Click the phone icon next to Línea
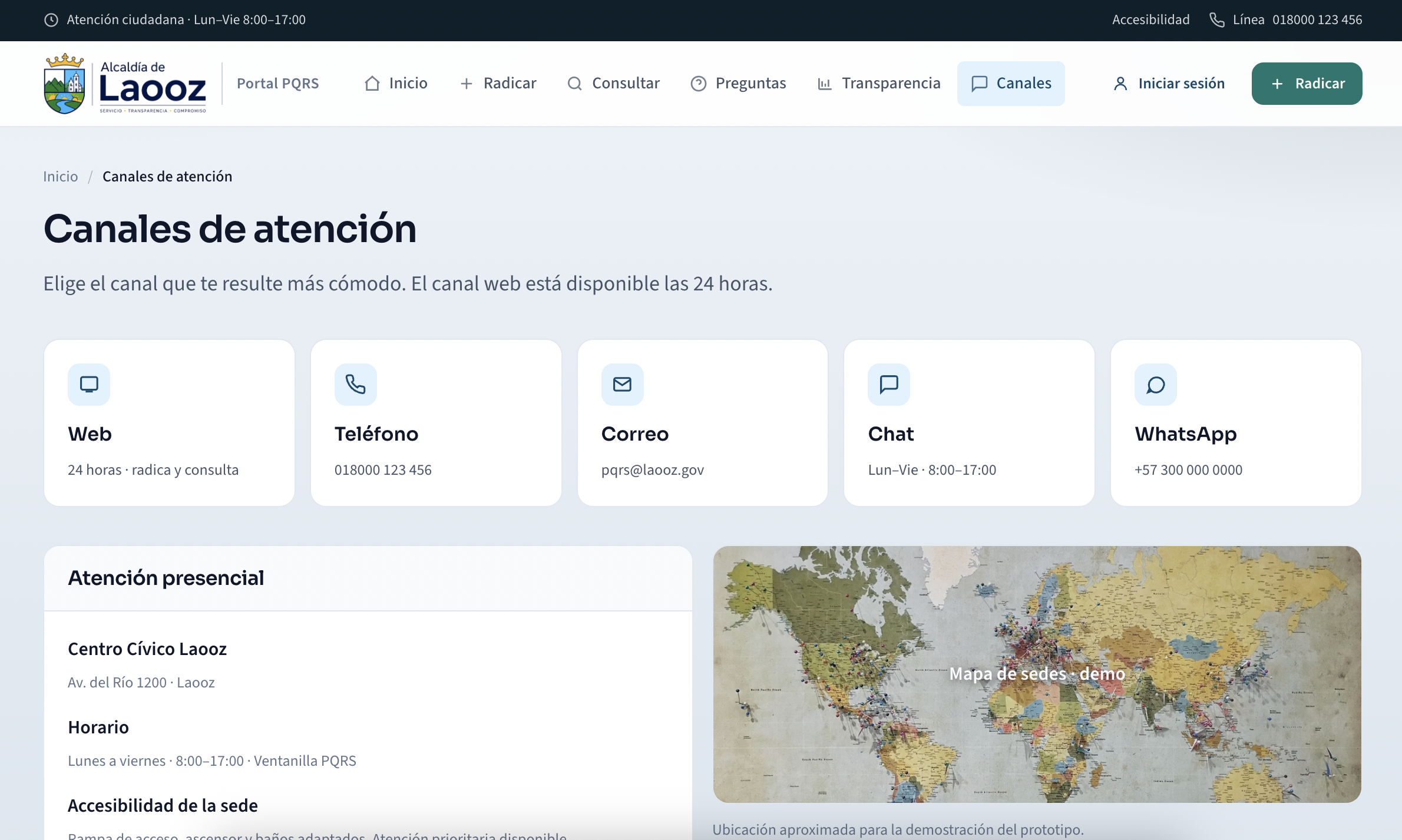Screen dimensions: 1402x840 click(1217, 20)
